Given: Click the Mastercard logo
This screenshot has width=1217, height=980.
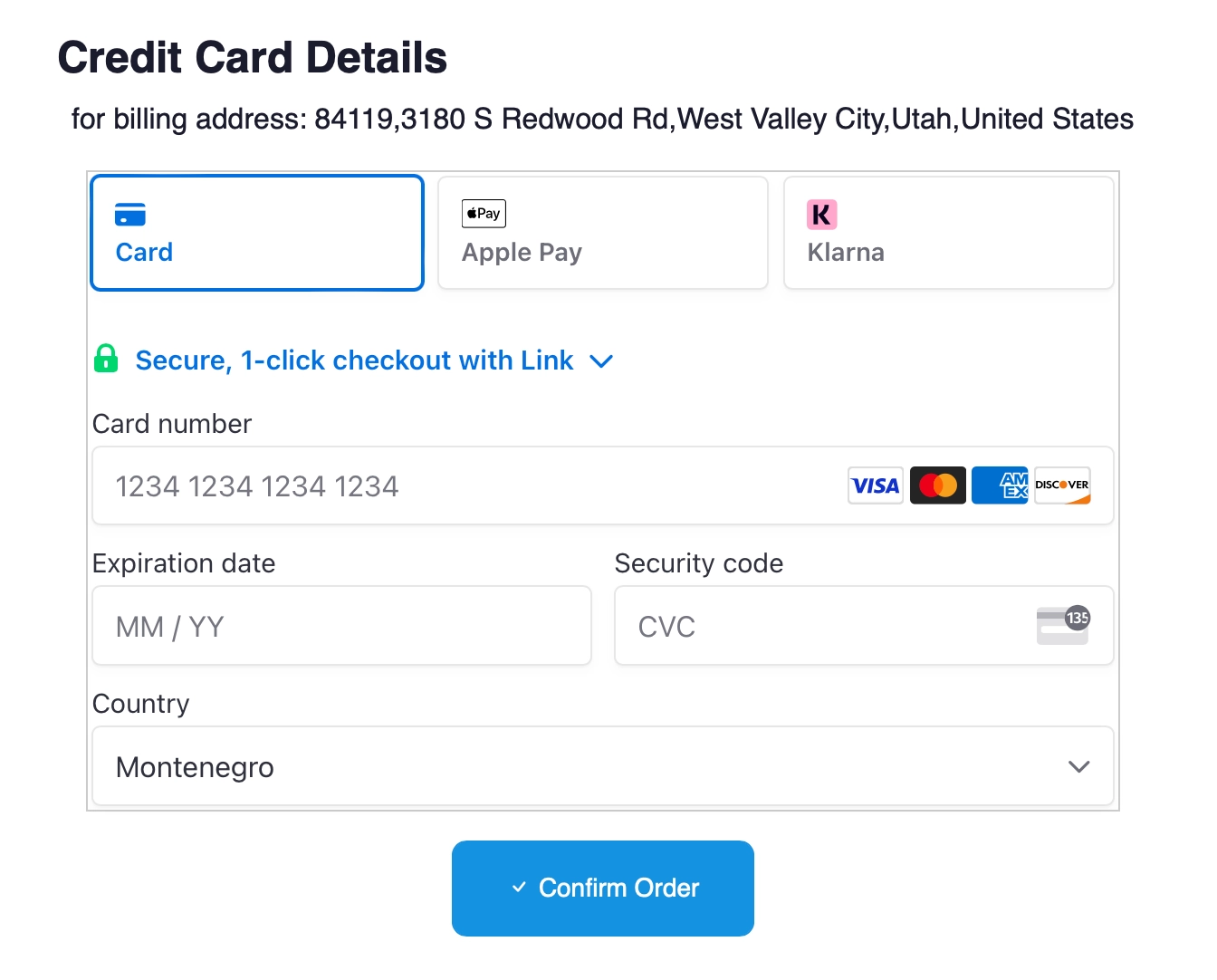Looking at the screenshot, I should 938,485.
